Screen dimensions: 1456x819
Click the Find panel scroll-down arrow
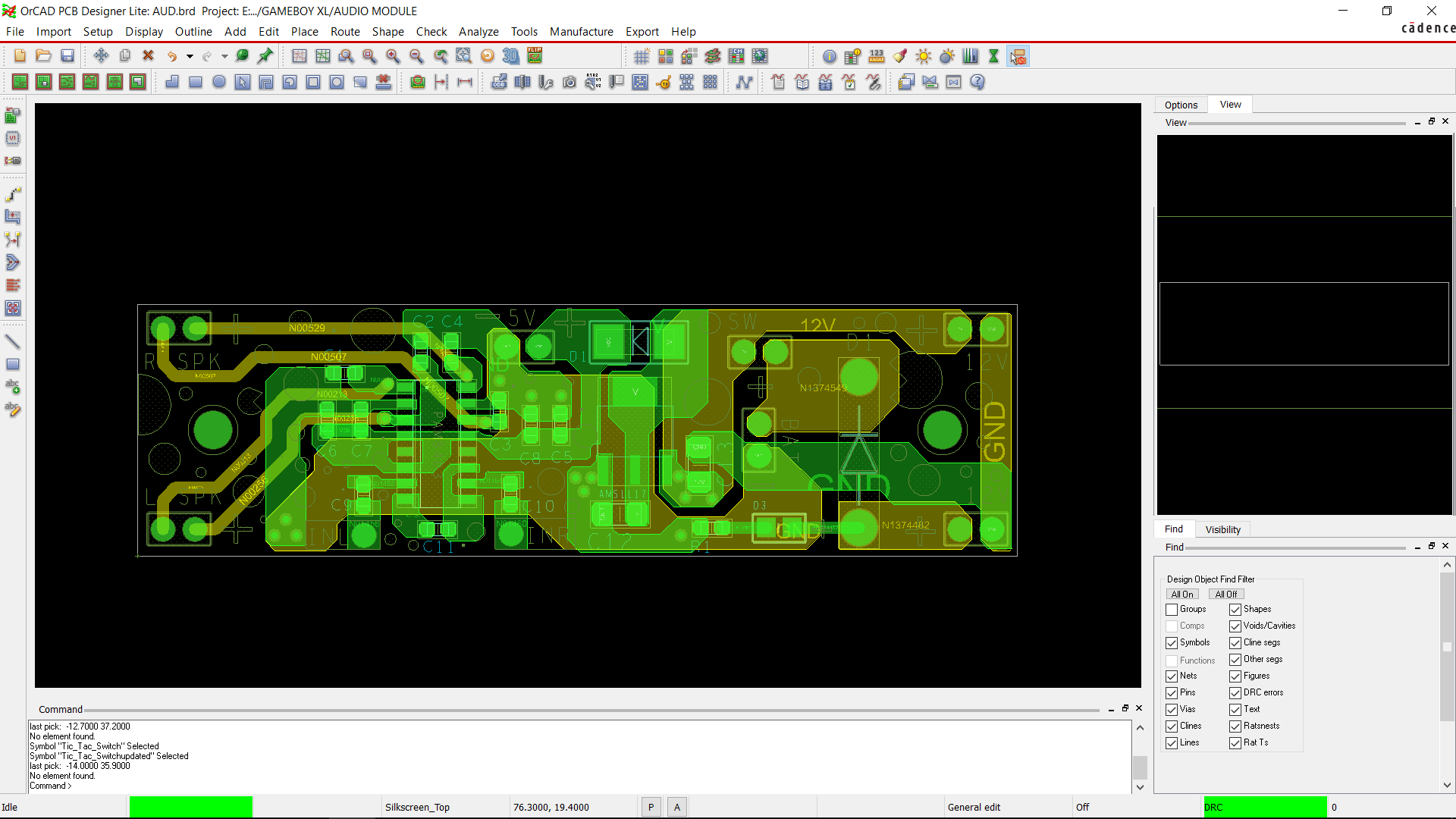click(x=1447, y=786)
